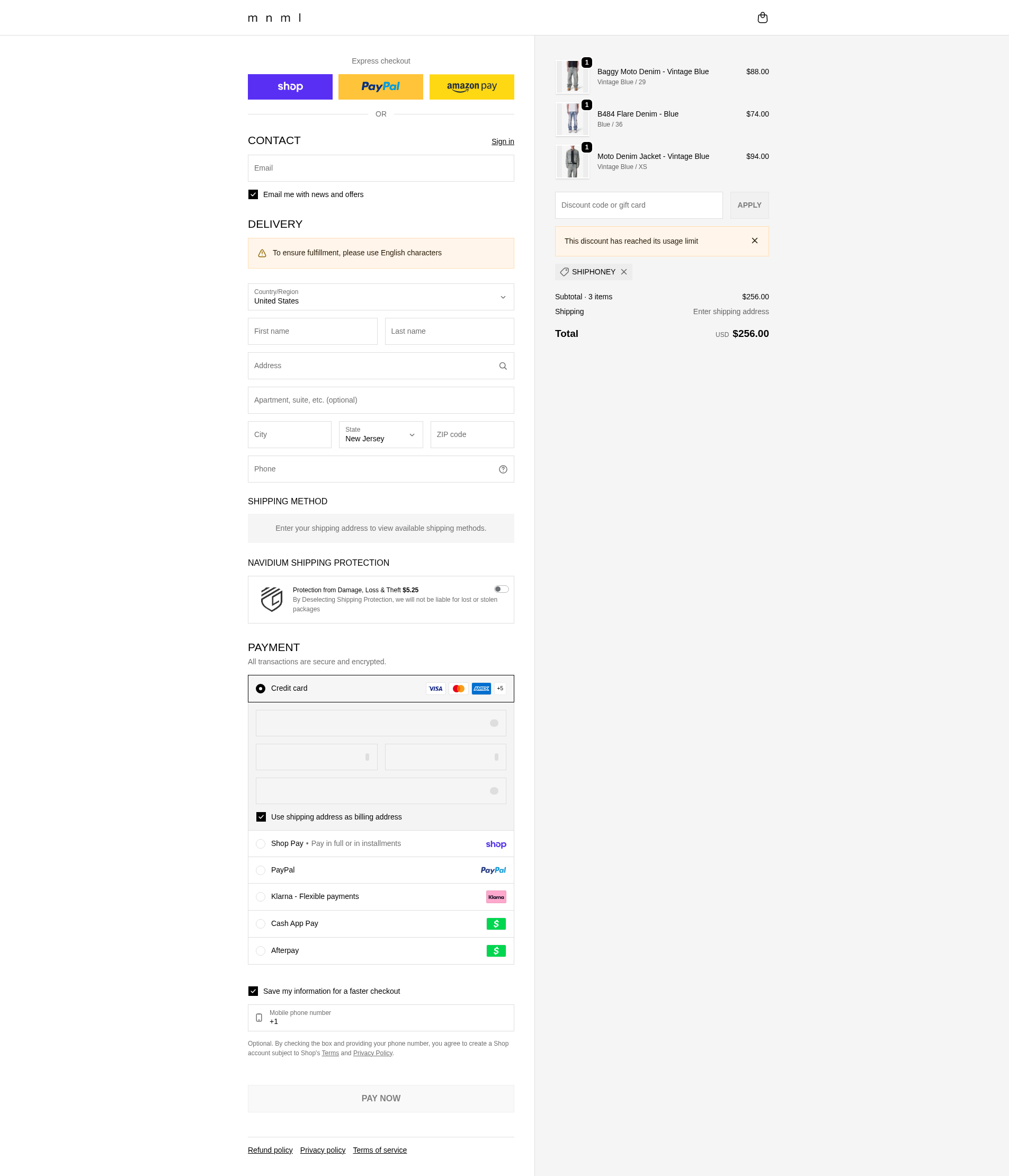
Task: Click the mnml logo
Action: point(275,17)
